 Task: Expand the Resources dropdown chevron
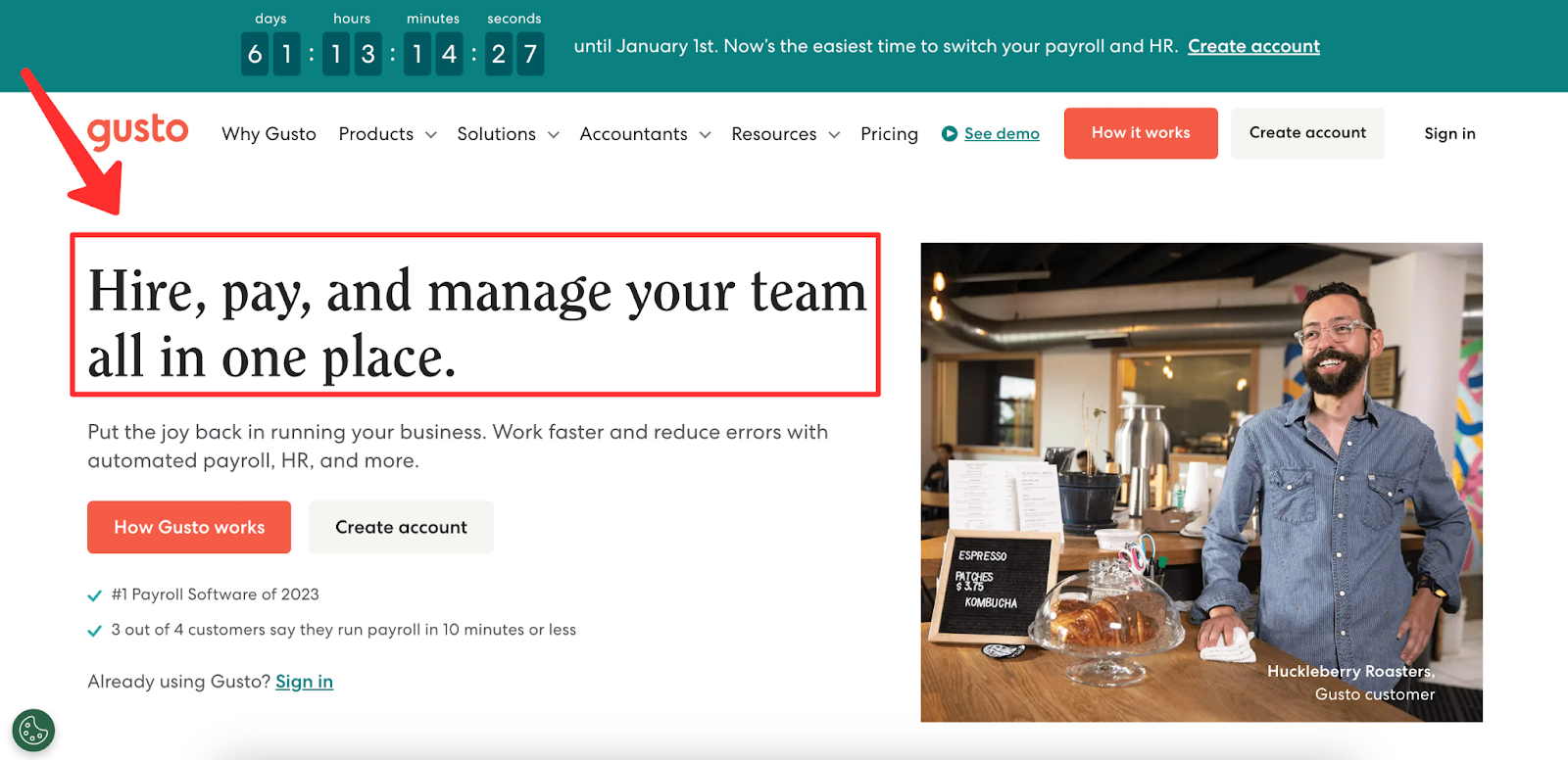834,135
